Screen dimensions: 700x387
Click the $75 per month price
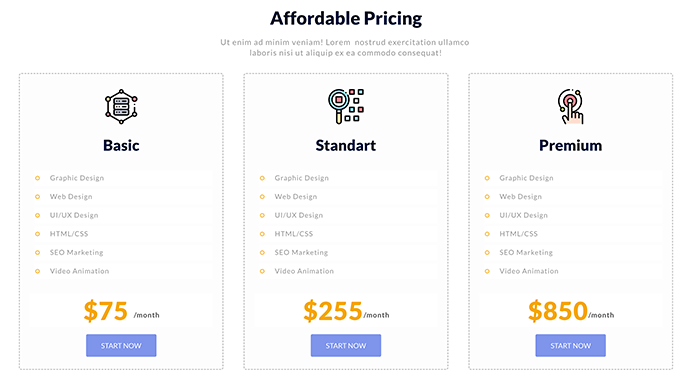coord(121,311)
